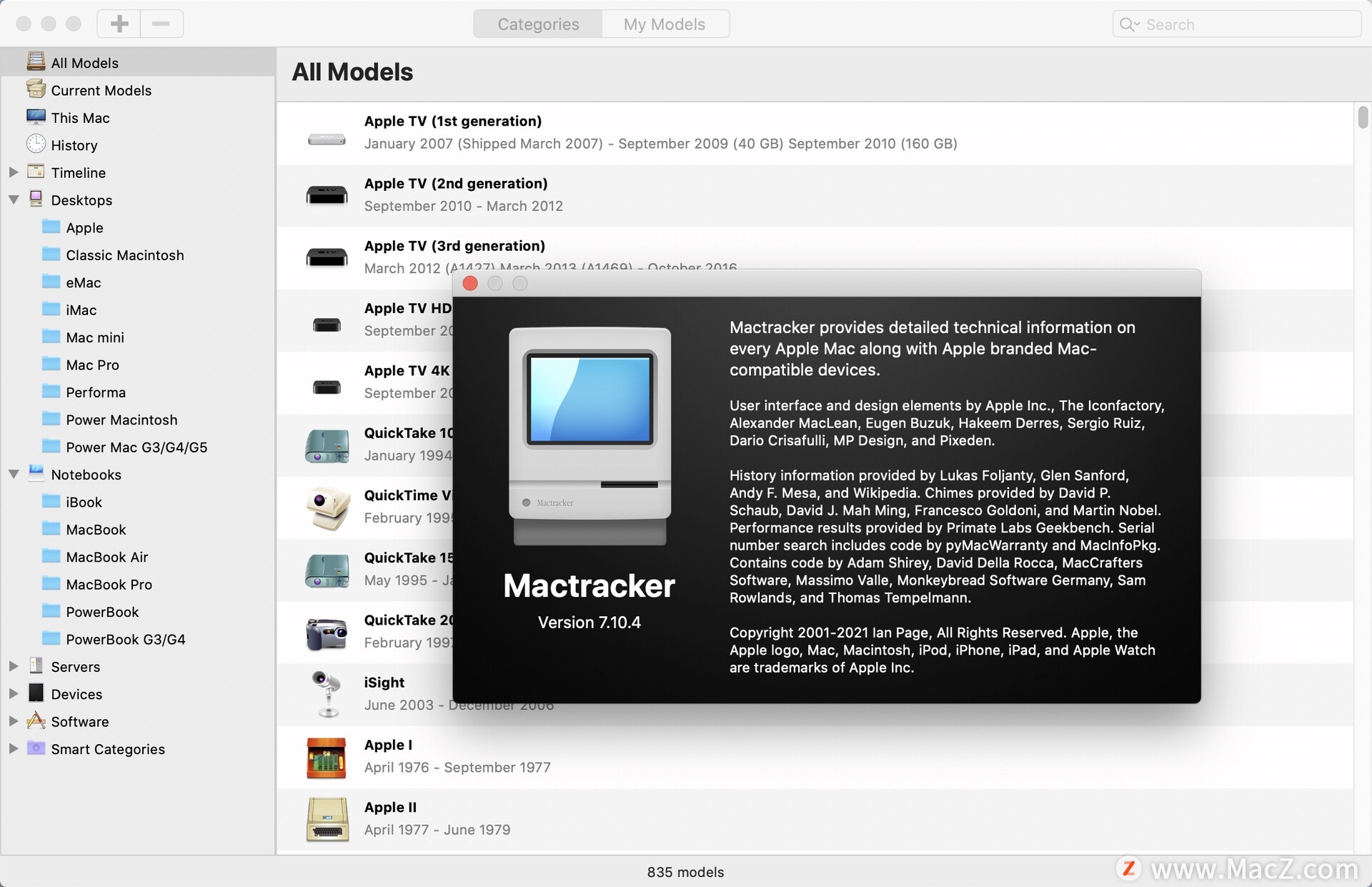This screenshot has height=887, width=1372.
Task: Click the search magnifier icon
Action: click(1128, 24)
